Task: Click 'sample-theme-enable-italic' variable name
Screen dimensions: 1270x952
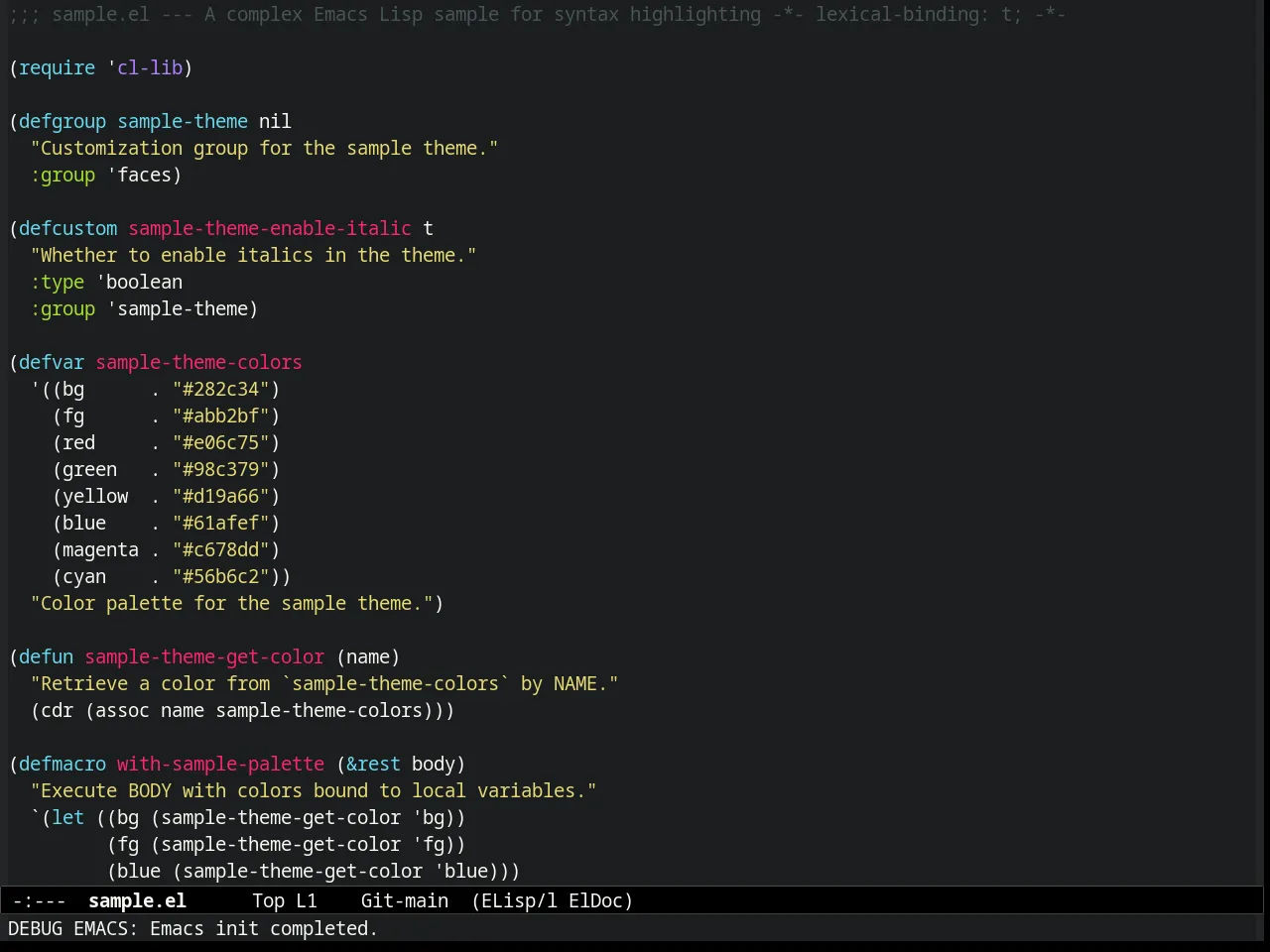Action: [270, 228]
